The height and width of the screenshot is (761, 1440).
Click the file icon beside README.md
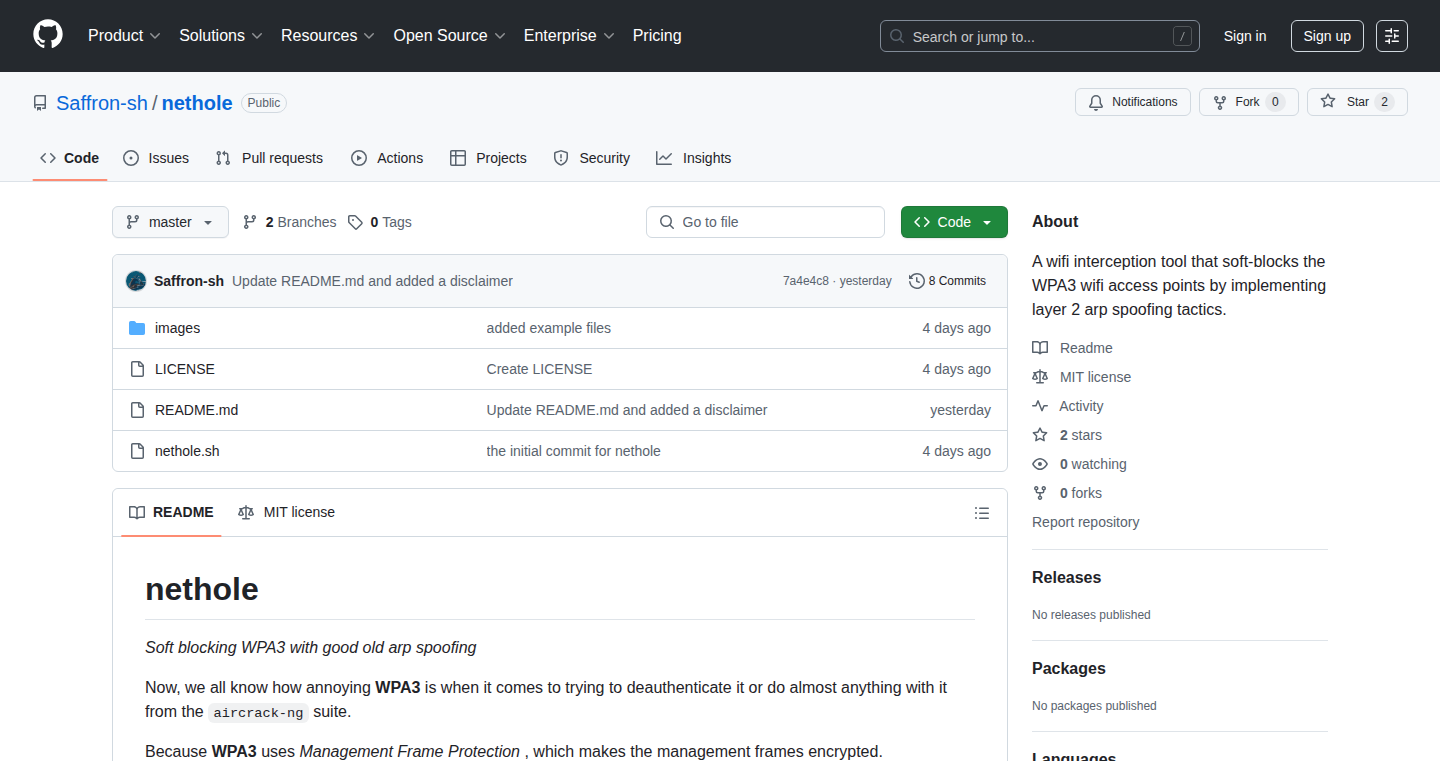coord(137,410)
